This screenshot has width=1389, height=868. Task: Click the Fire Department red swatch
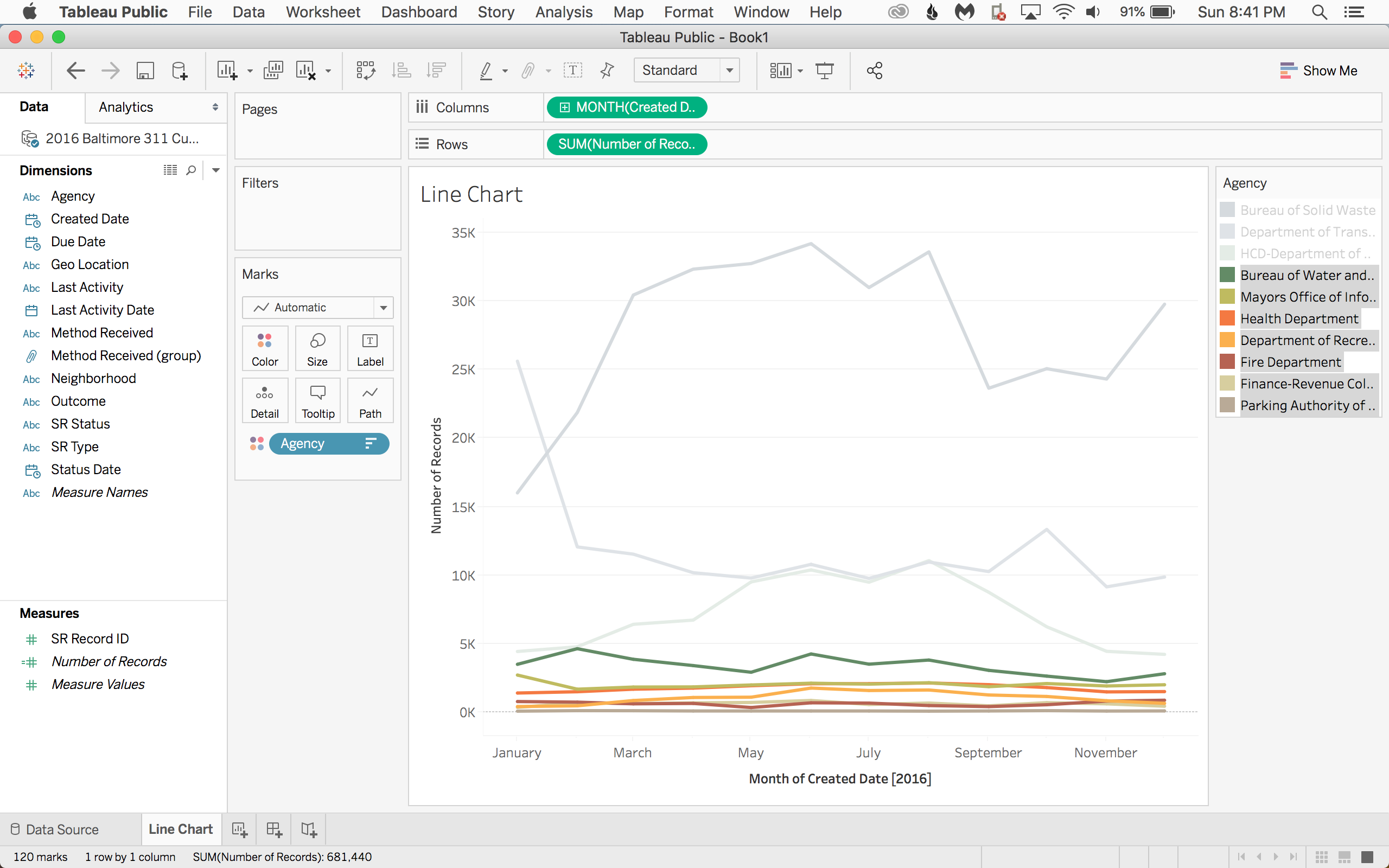point(1227,362)
